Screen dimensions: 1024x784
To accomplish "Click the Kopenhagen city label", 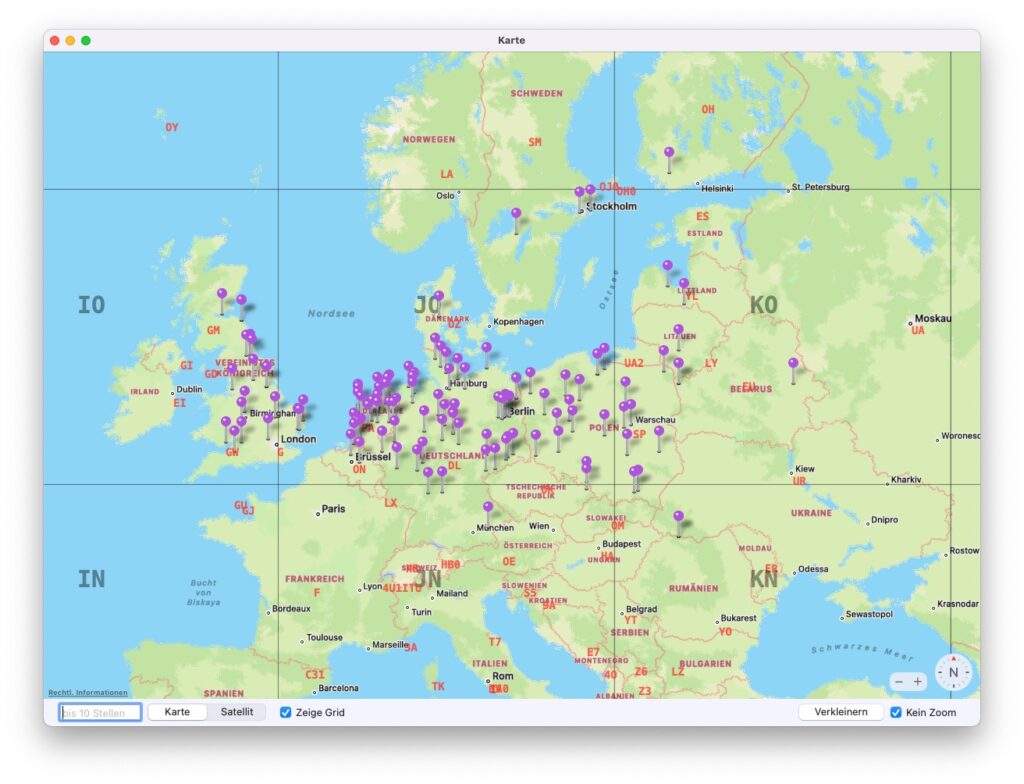I will pos(519,321).
